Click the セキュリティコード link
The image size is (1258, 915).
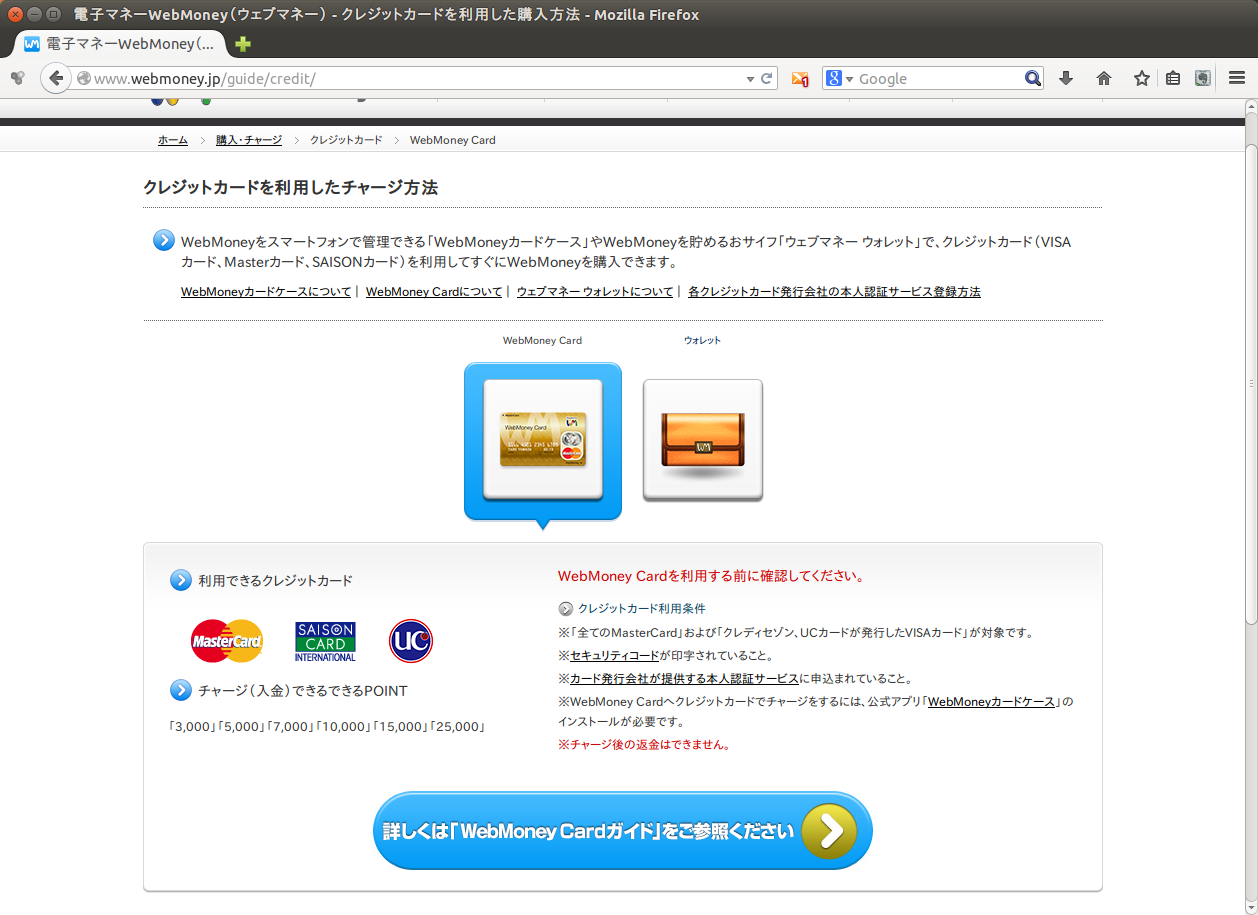(614, 656)
